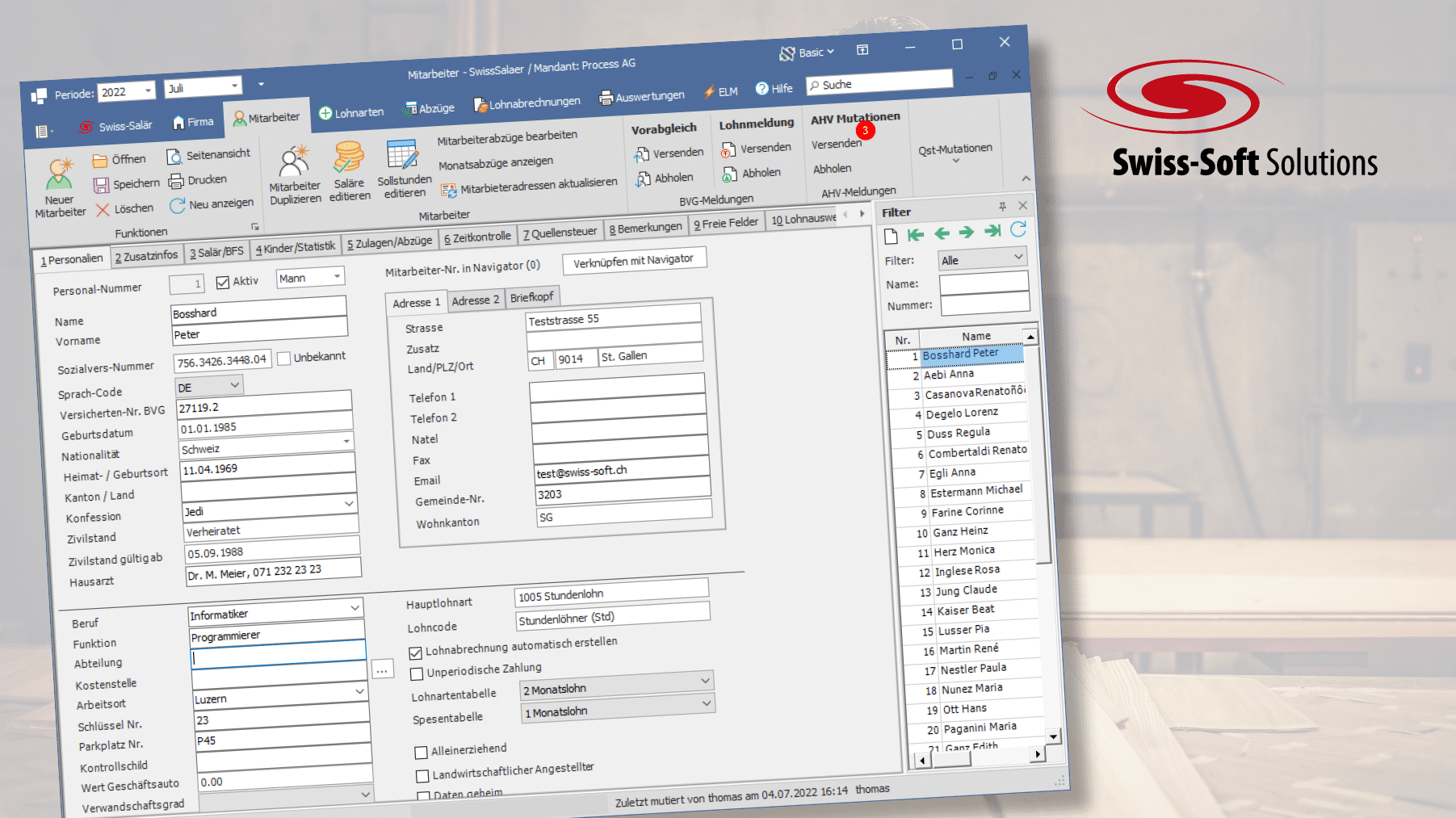The image size is (1456, 818).
Task: Switch to Adresse 2 tab
Action: (475, 300)
